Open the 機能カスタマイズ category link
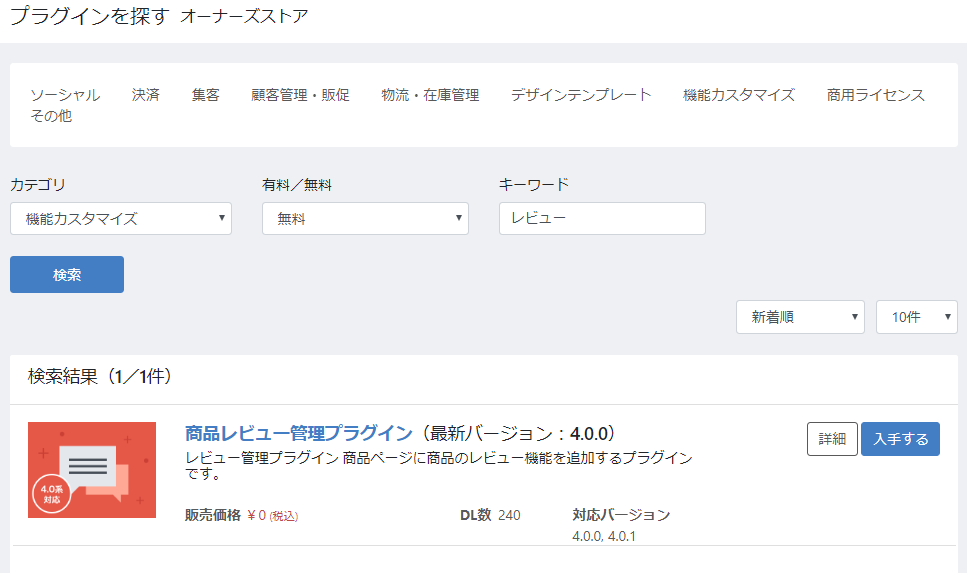Image resolution: width=967 pixels, height=573 pixels. 739,95
